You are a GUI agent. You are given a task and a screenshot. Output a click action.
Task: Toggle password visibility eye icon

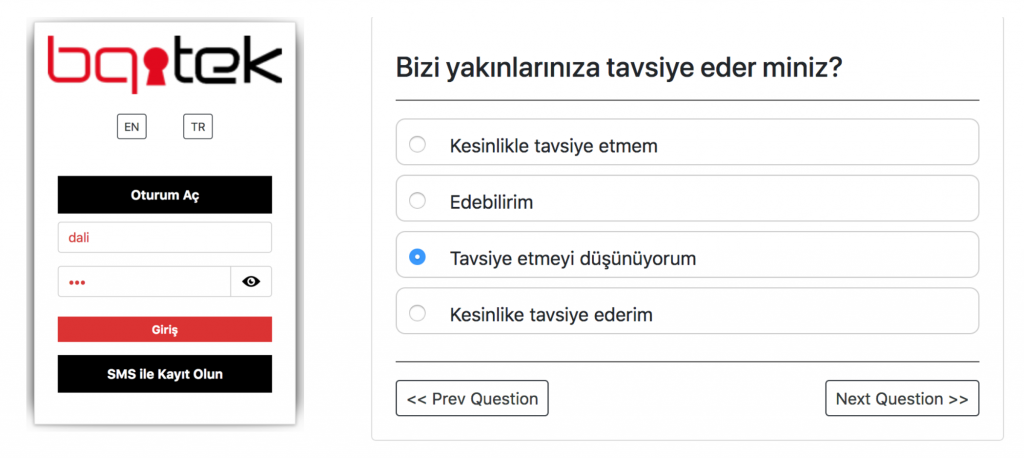click(251, 282)
